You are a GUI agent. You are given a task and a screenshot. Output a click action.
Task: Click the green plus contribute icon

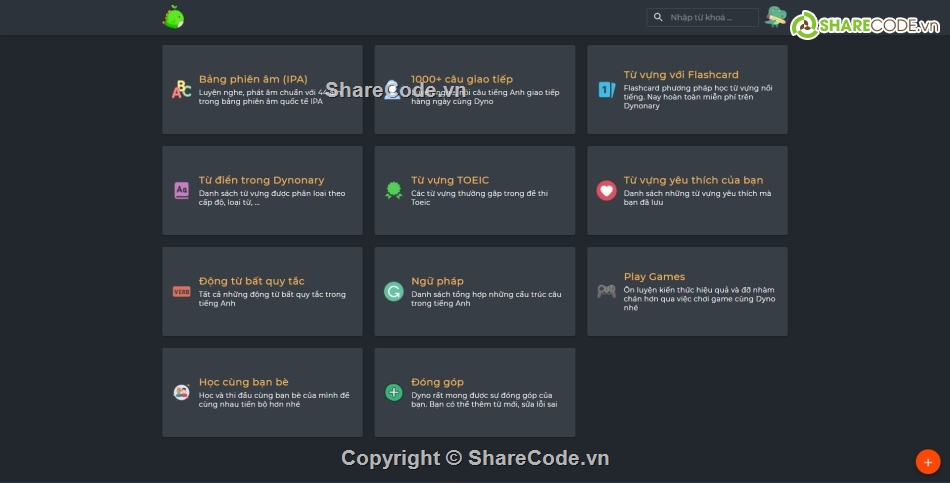393,392
